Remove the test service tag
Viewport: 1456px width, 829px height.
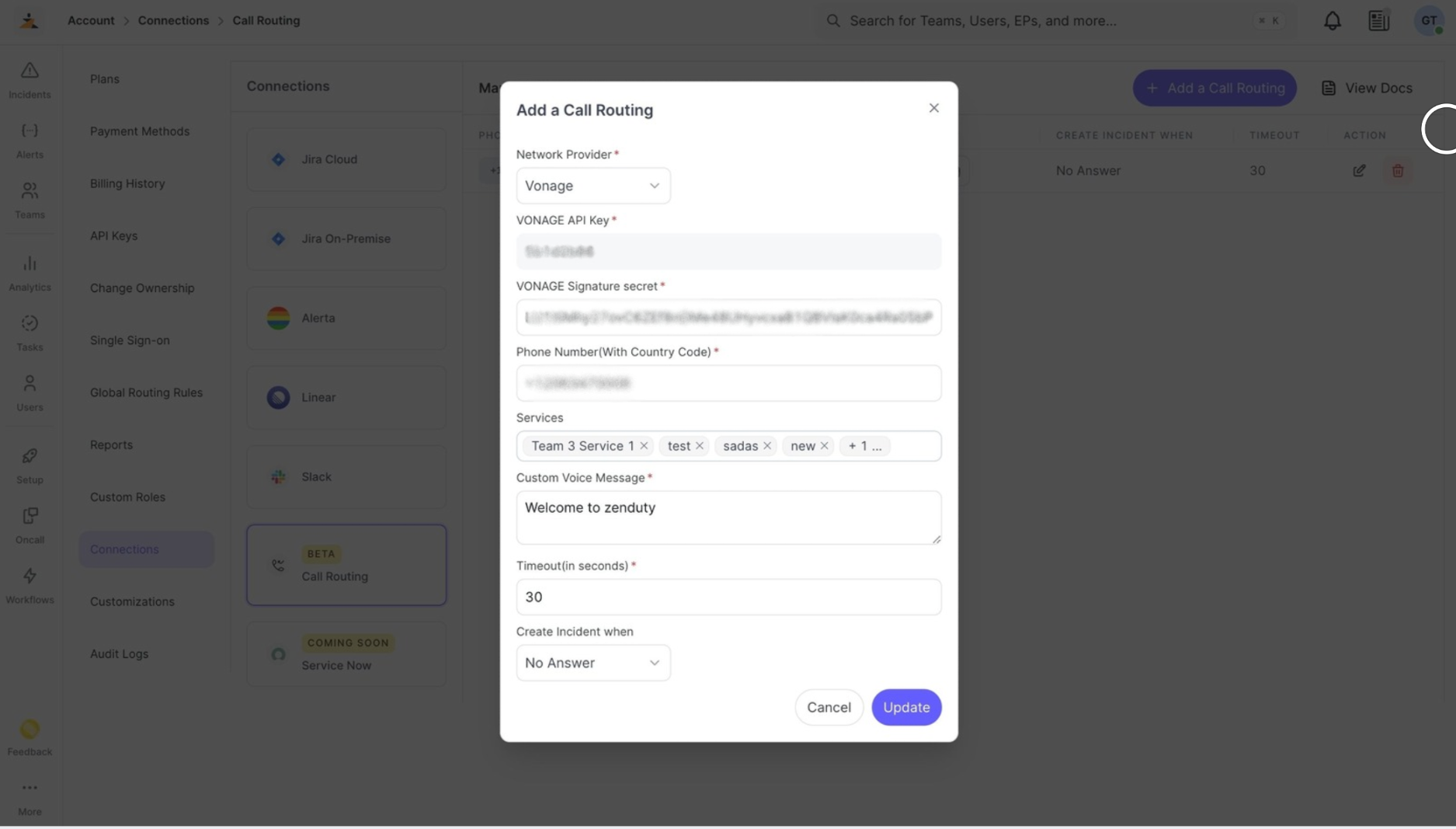700,446
